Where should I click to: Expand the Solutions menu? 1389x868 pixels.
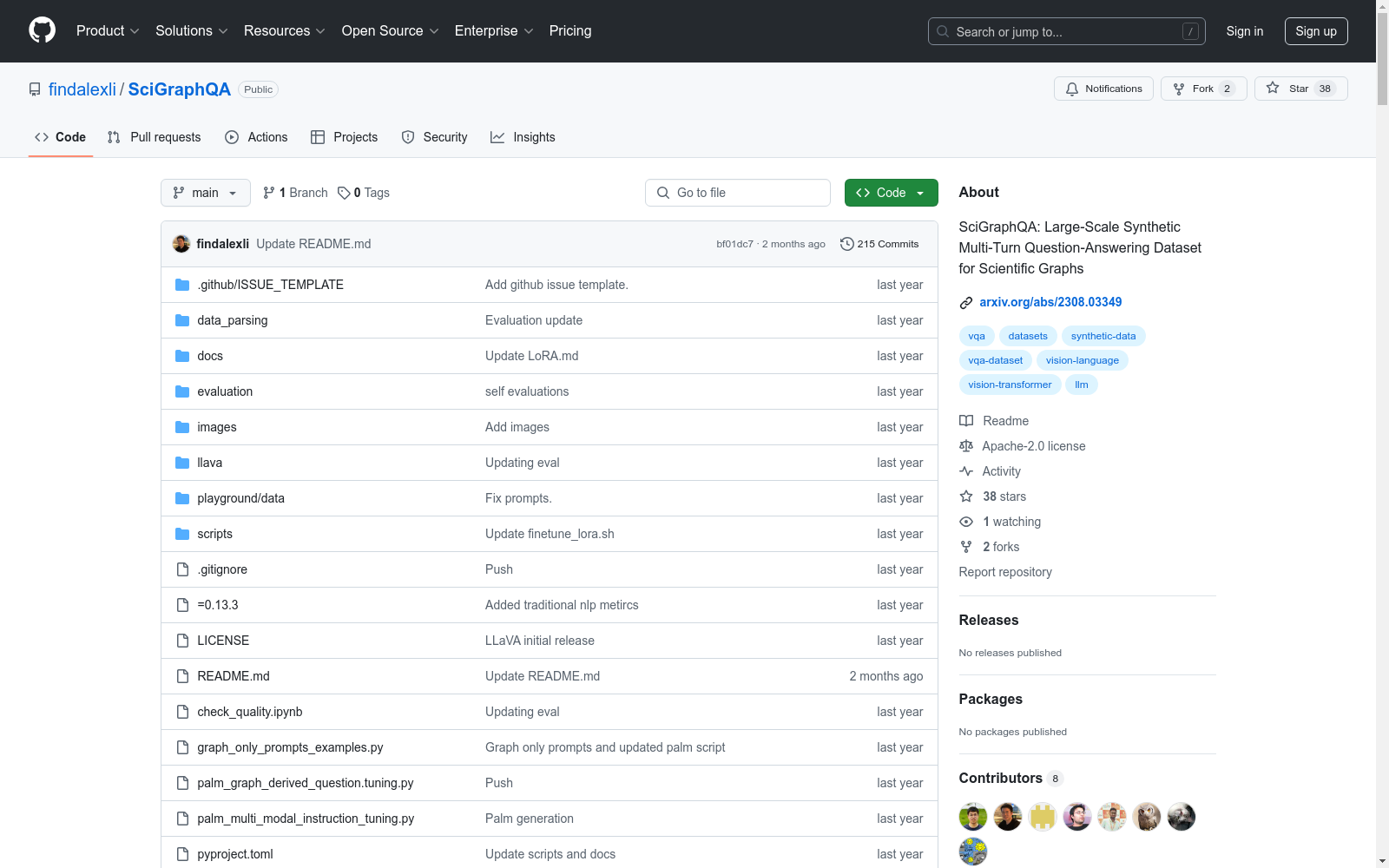192,31
